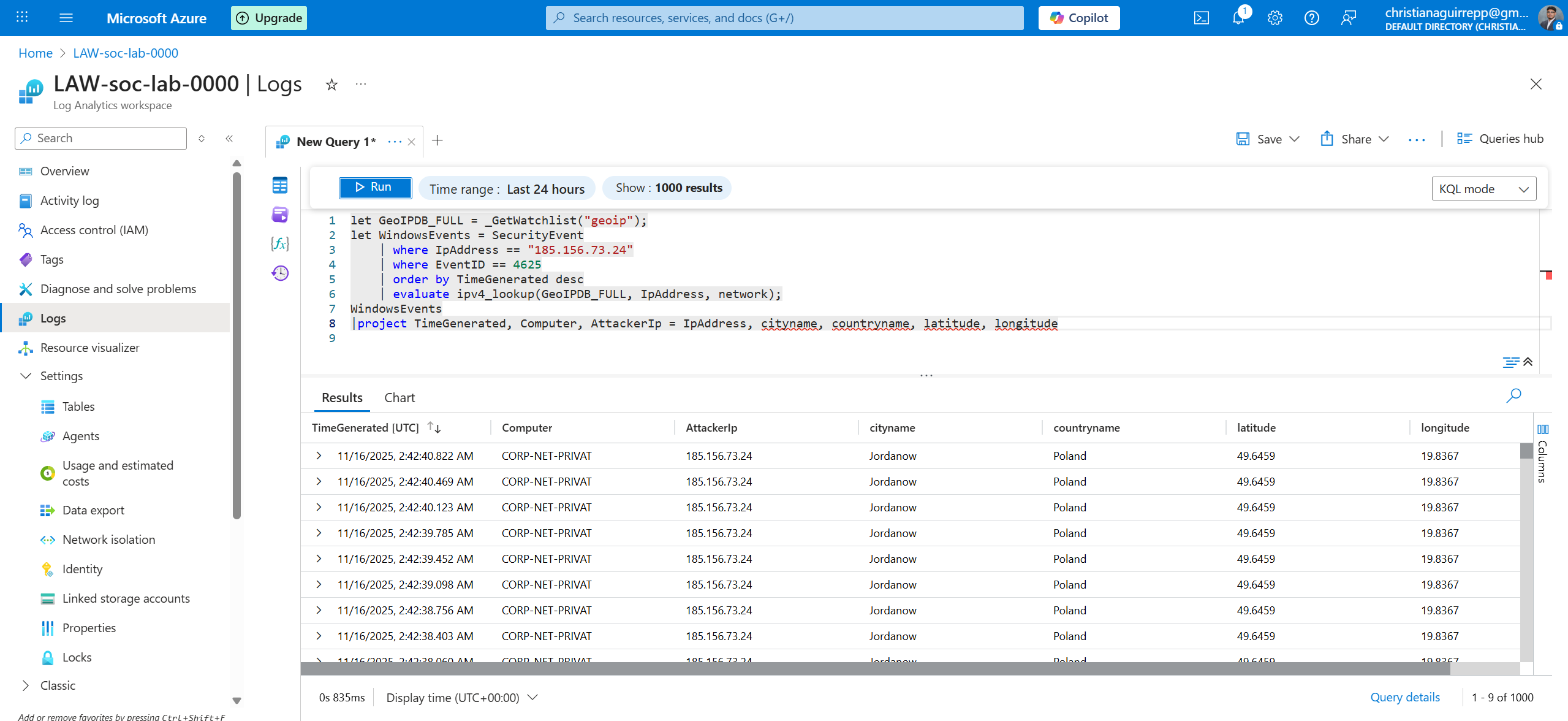Open portal settings gear icon

click(1275, 18)
